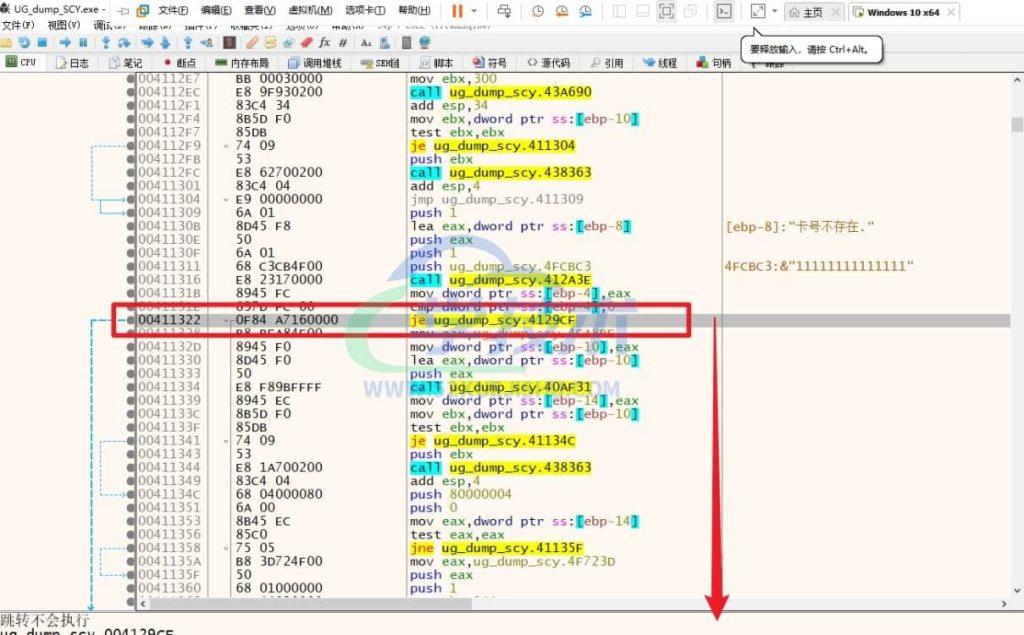This screenshot has height=635, width=1024.
Task: Click the Run arrow in debugger toolbar
Action: point(65,43)
